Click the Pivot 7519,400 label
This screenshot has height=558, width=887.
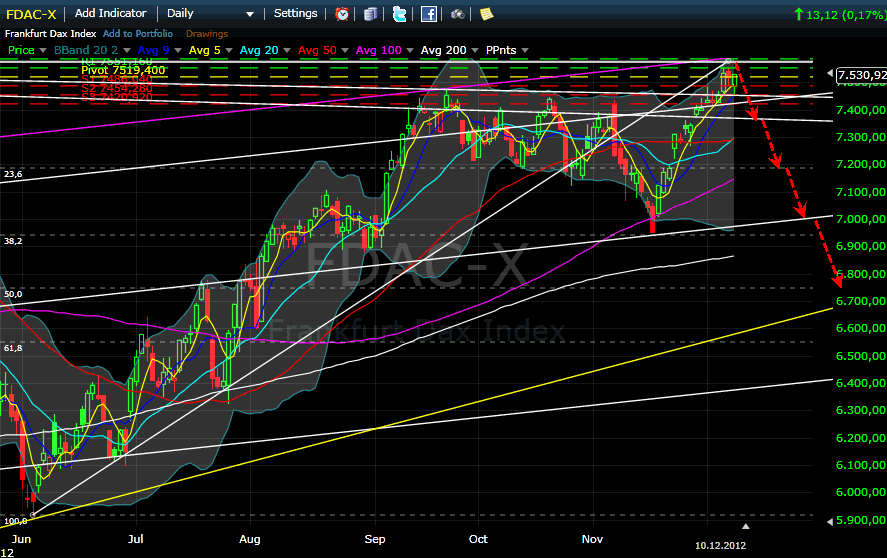click(123, 70)
